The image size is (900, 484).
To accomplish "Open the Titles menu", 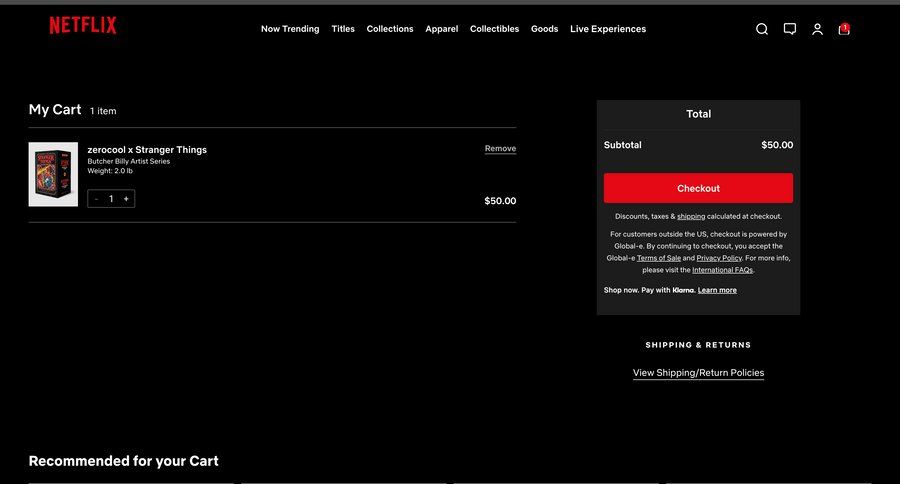I will tap(343, 29).
